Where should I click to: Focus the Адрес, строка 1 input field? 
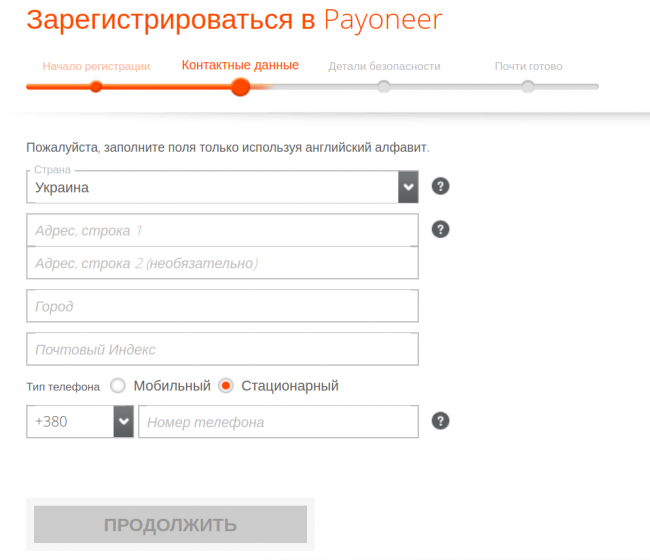pyautogui.click(x=222, y=230)
